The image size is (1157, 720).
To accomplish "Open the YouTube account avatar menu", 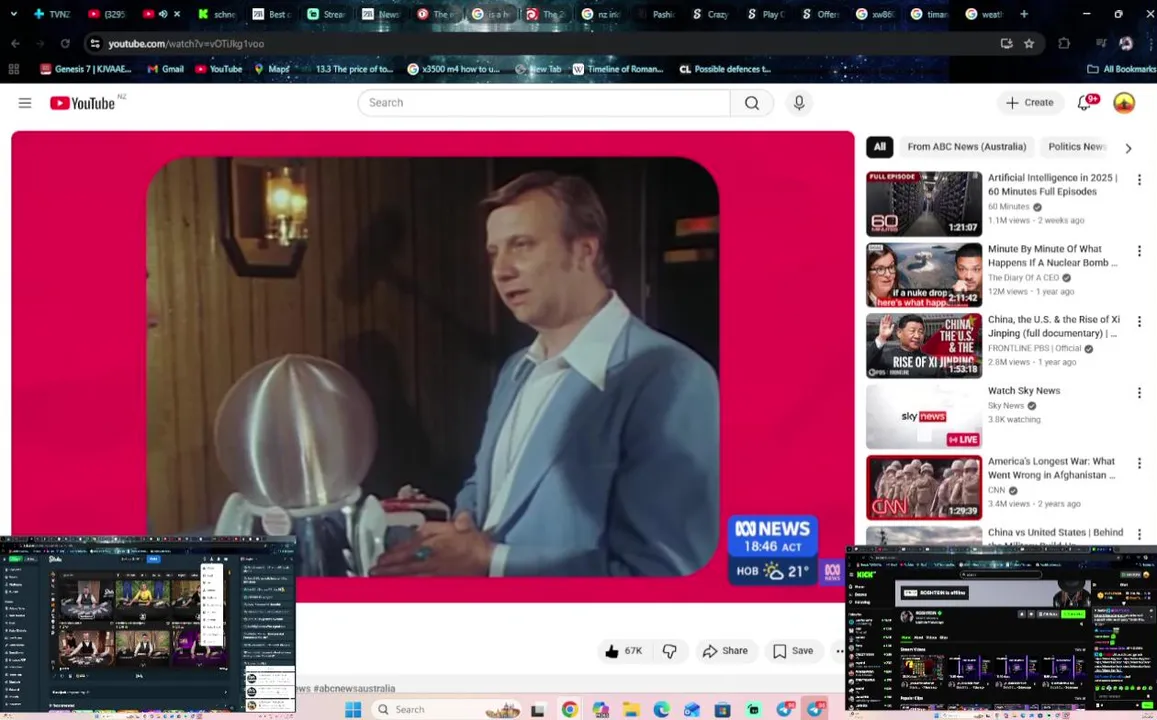I will [x=1124, y=103].
